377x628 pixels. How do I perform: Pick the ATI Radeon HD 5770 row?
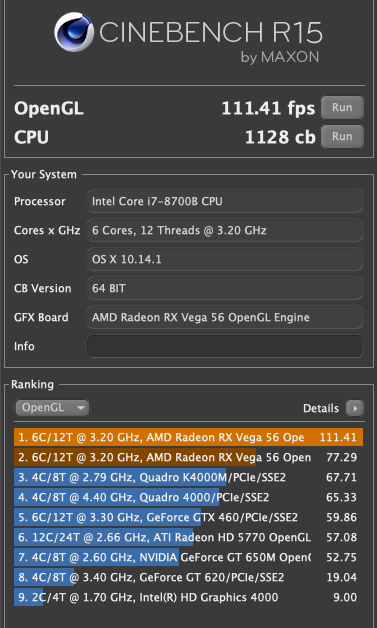pyautogui.click(x=188, y=537)
